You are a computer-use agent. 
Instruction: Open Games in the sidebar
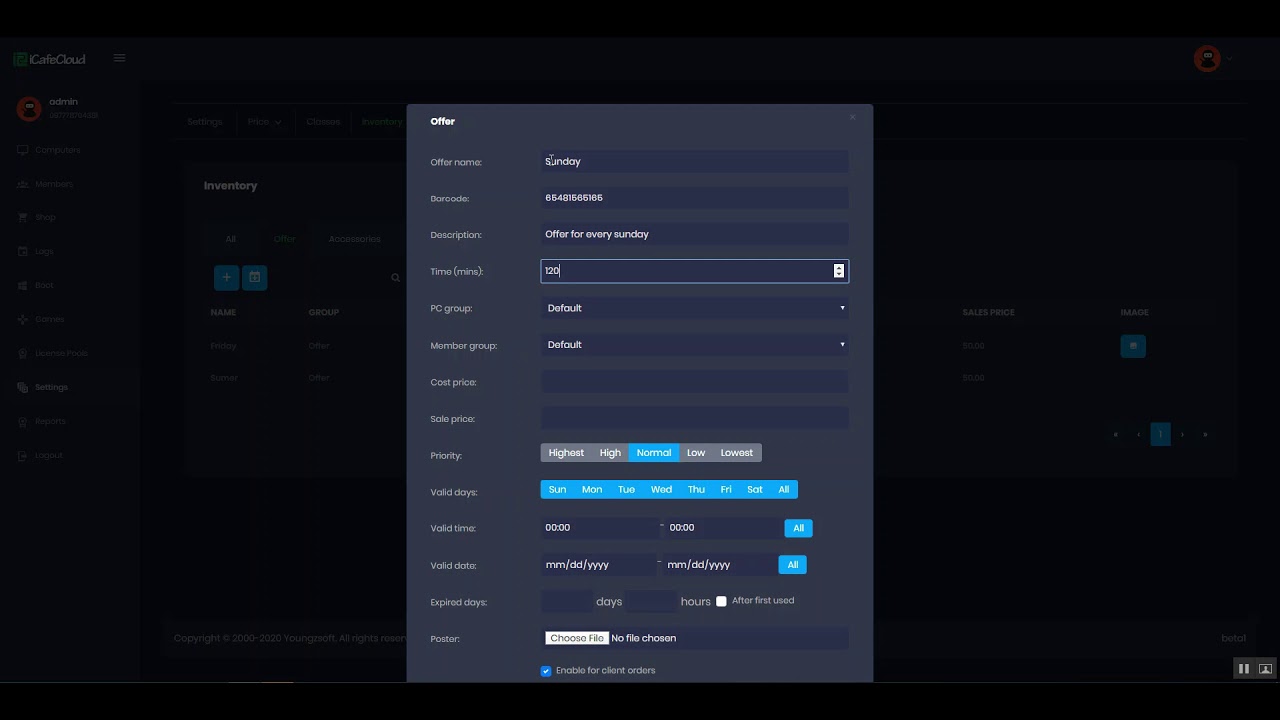42,319
